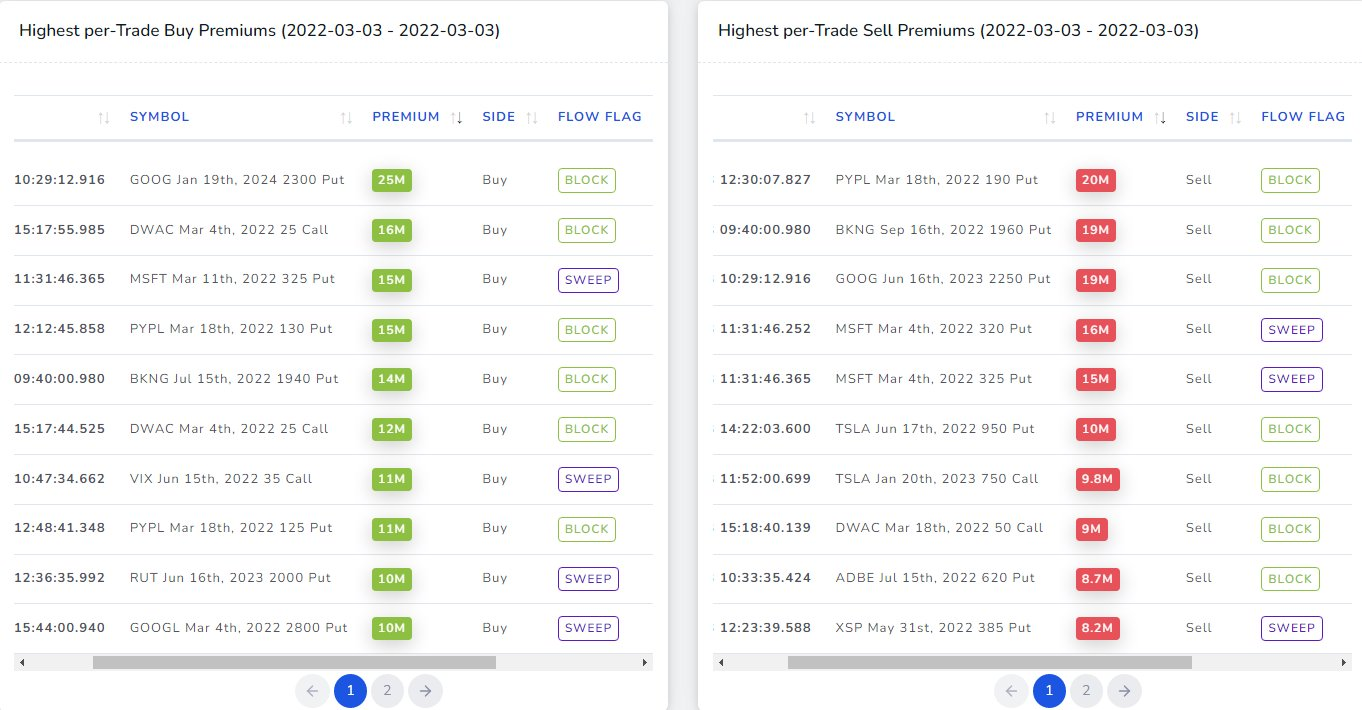Select VIX Jun 15th, 2022 35 Call
This screenshot has height=710, width=1362.
point(221,479)
